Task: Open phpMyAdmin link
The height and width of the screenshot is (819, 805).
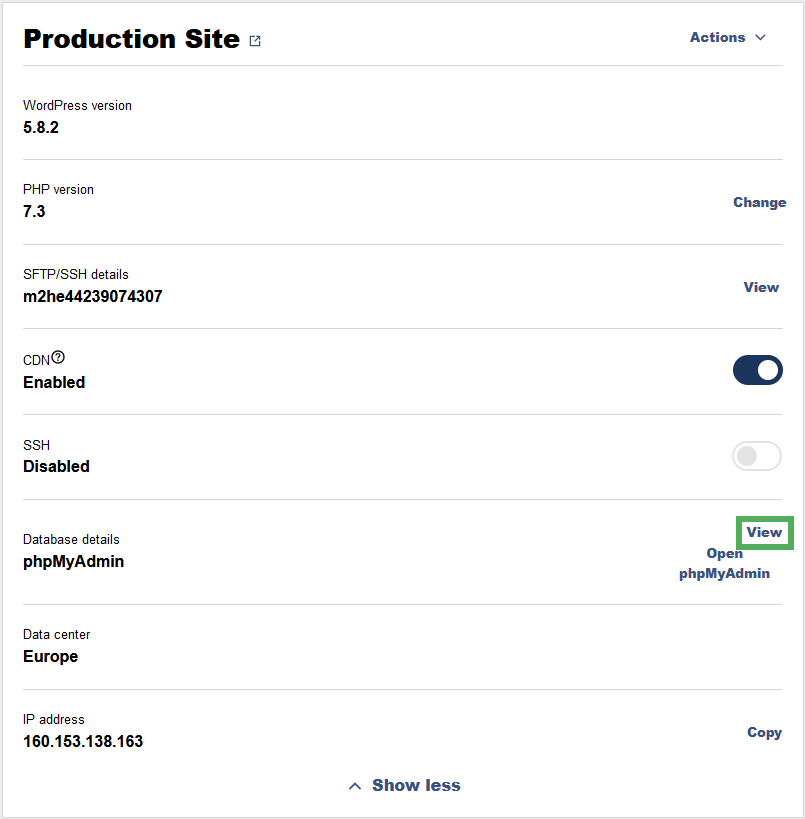Action: tap(724, 563)
